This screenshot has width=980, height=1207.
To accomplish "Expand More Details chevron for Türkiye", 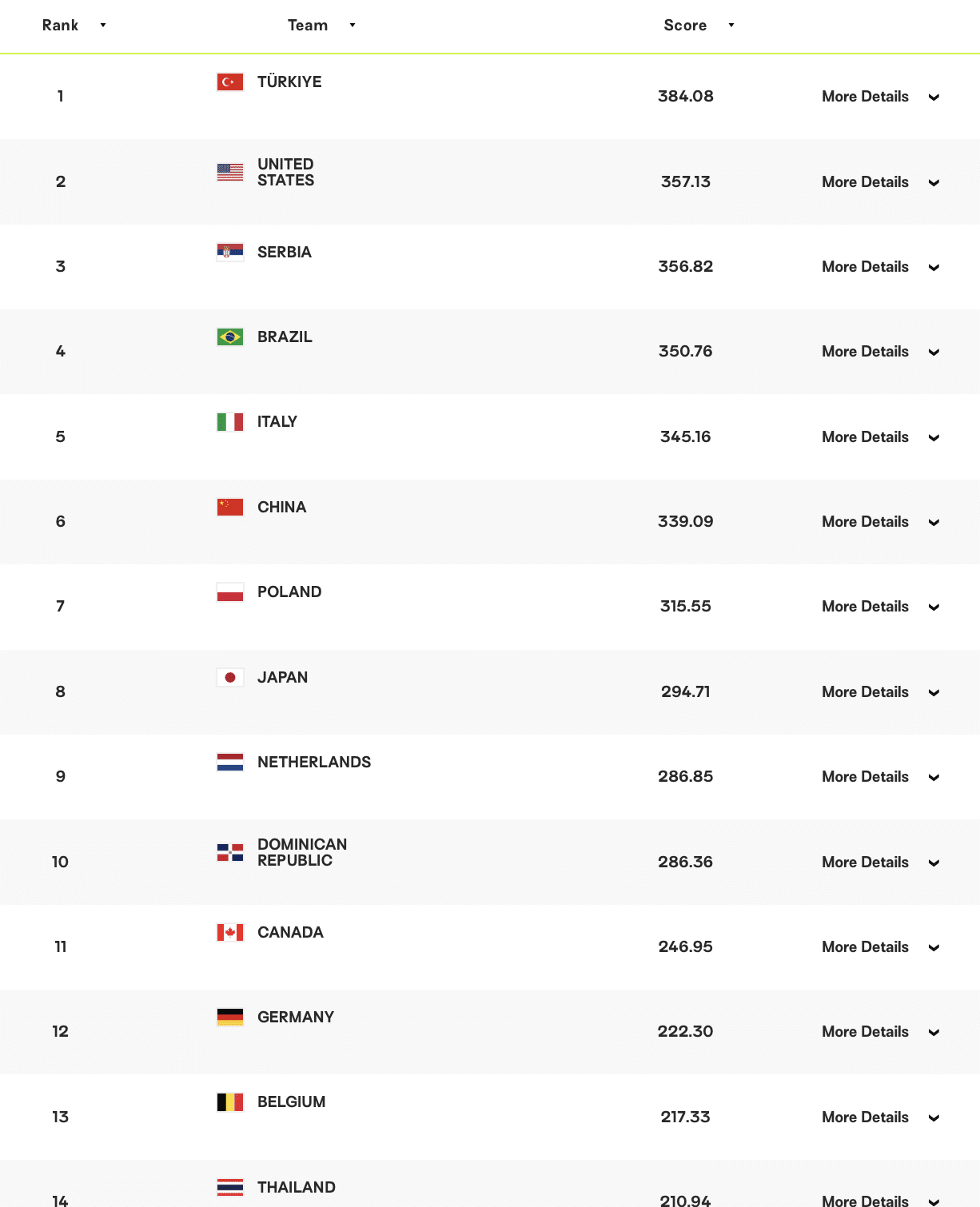I will pos(934,98).
